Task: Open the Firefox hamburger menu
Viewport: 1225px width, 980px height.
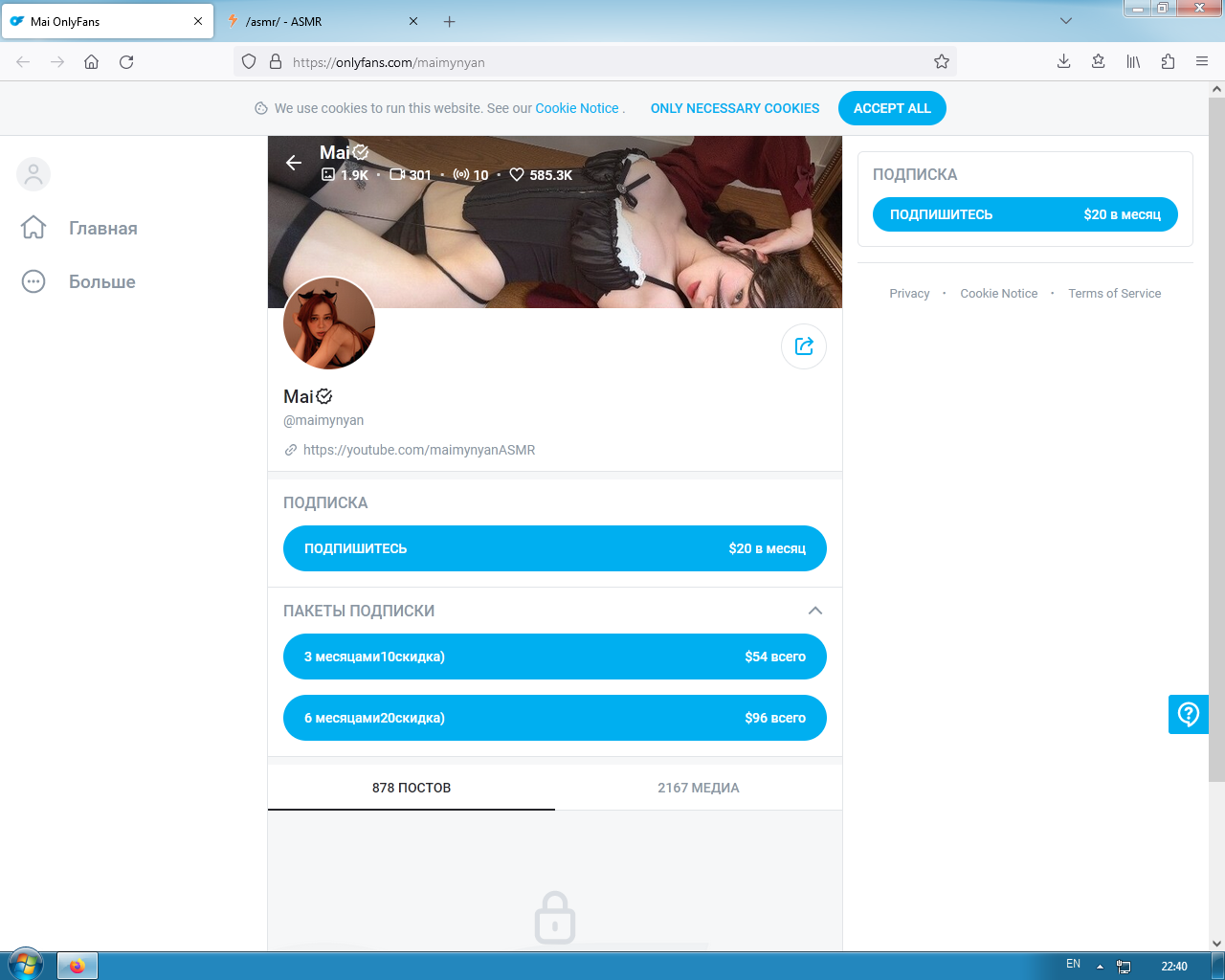Action: pyautogui.click(x=1202, y=62)
